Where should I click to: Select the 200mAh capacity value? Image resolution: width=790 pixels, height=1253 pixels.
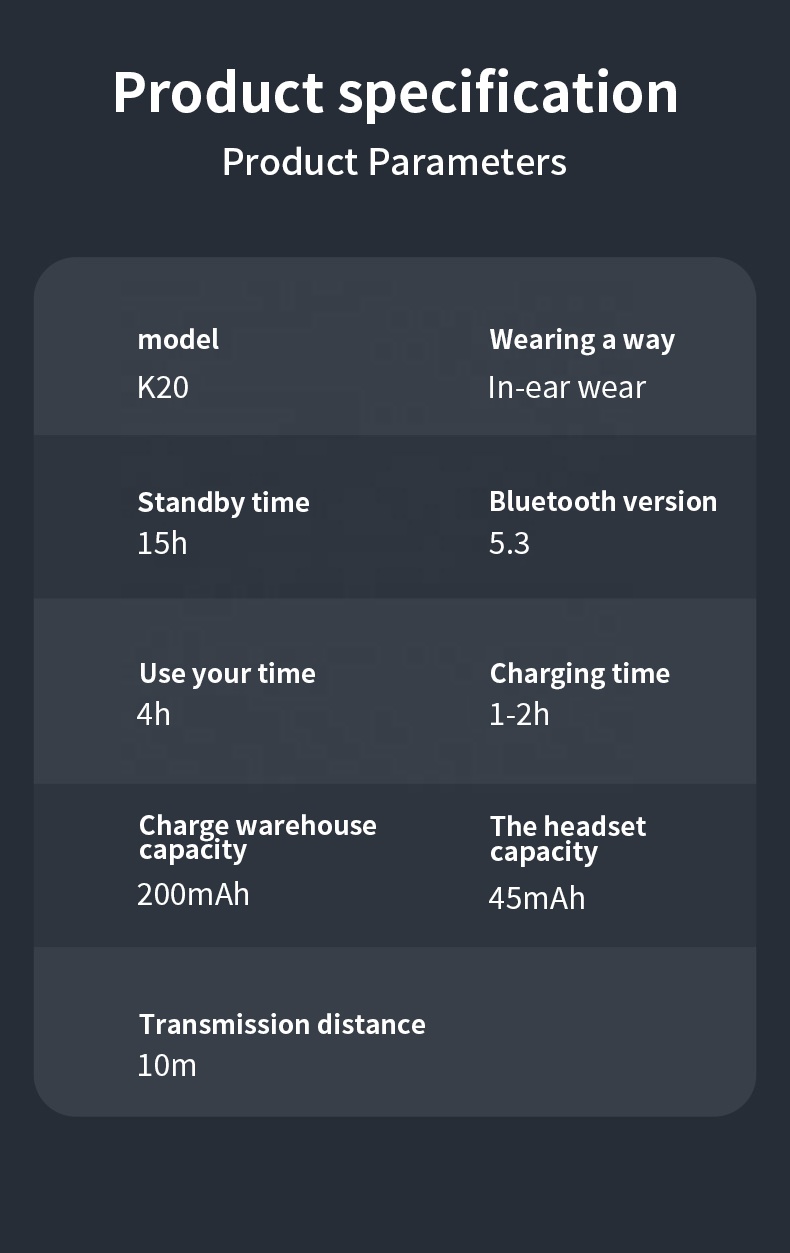[193, 894]
